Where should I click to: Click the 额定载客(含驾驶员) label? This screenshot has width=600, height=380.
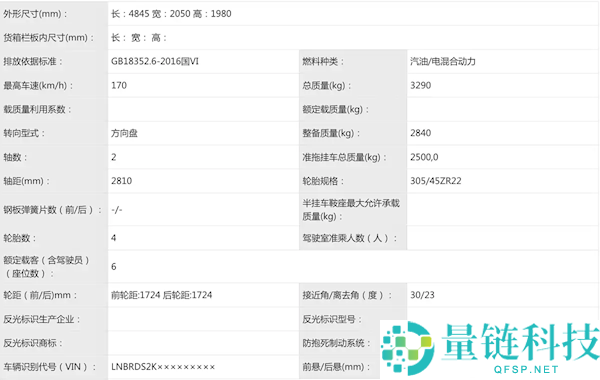coord(46,267)
